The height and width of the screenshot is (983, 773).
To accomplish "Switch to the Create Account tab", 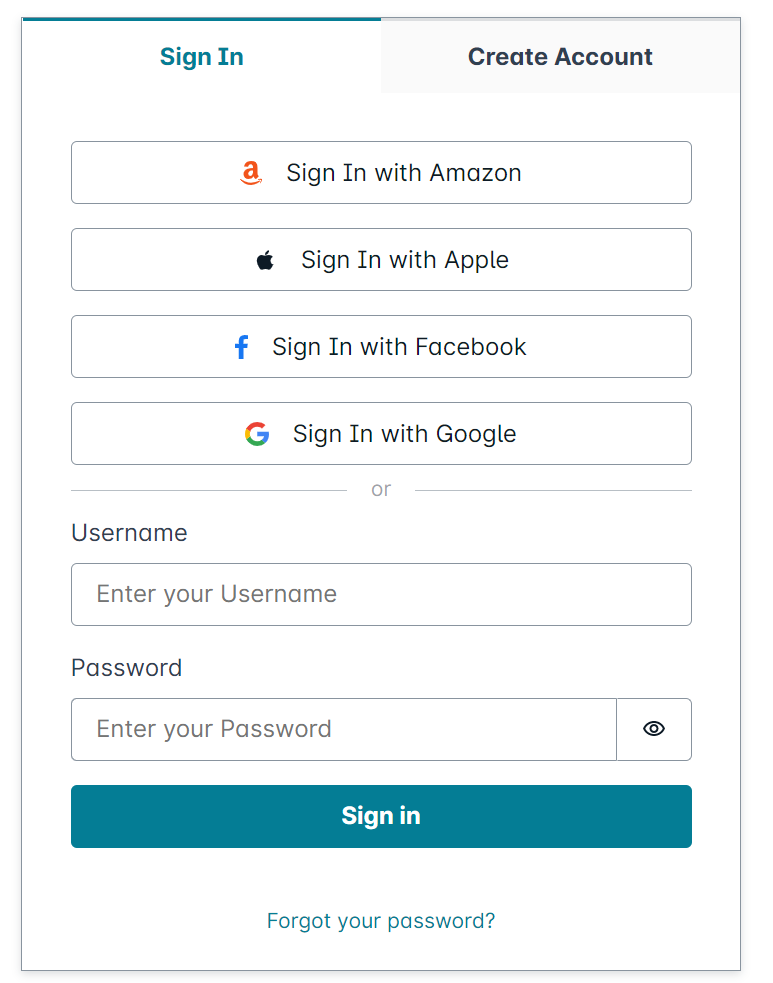I will (560, 57).
